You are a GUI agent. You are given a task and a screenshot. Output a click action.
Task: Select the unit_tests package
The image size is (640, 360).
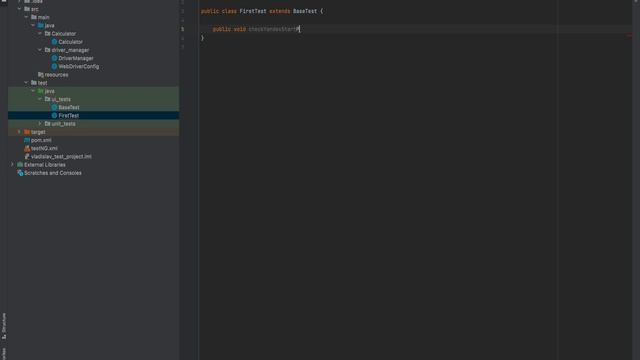(63, 124)
